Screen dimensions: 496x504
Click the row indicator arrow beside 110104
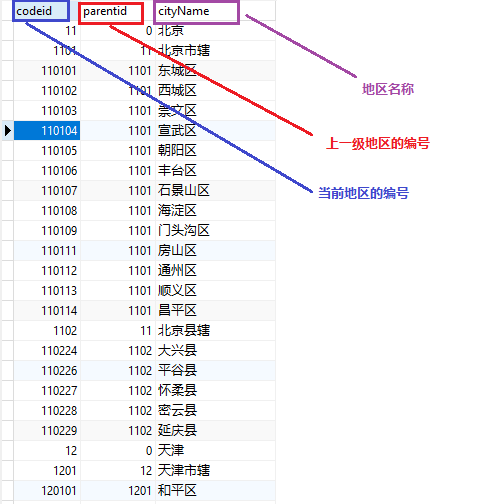tap(8, 130)
